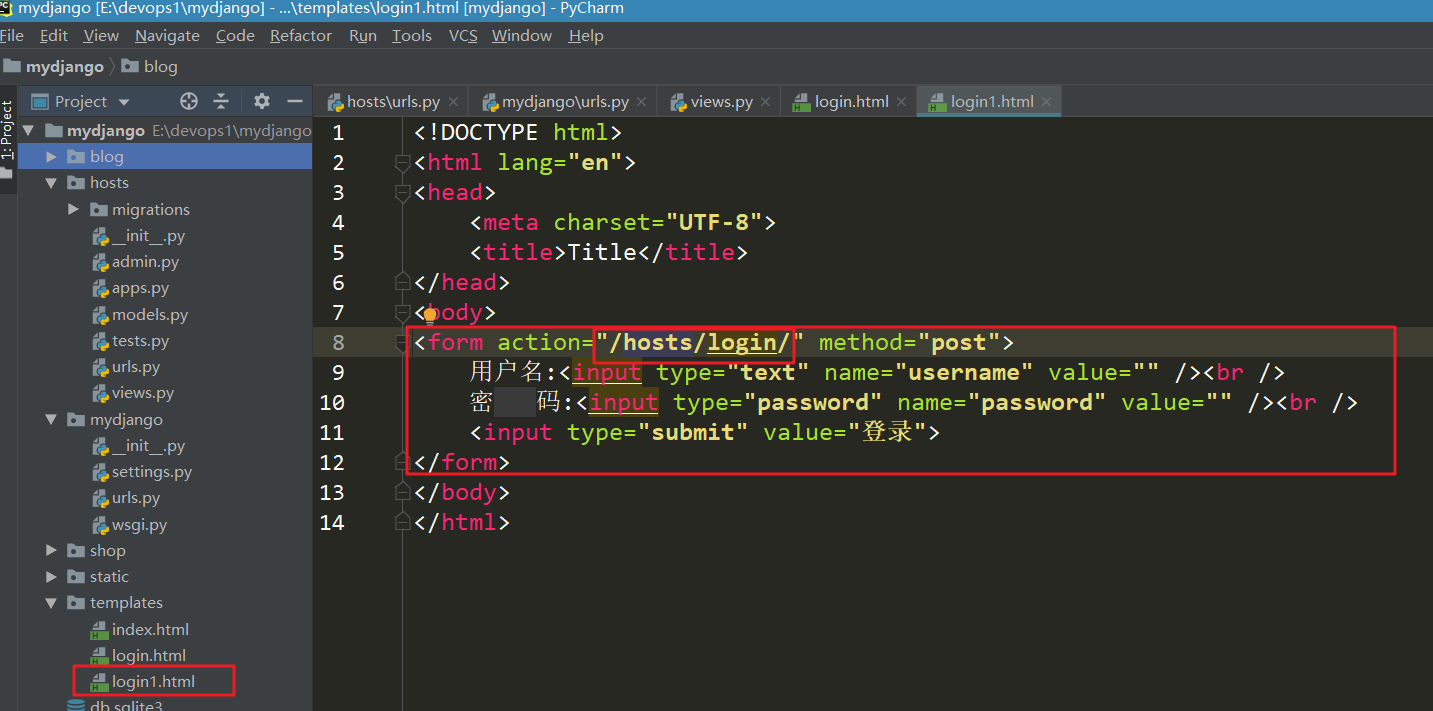Click the 1: Project side tool tab
This screenshot has width=1433, height=711.
8,130
